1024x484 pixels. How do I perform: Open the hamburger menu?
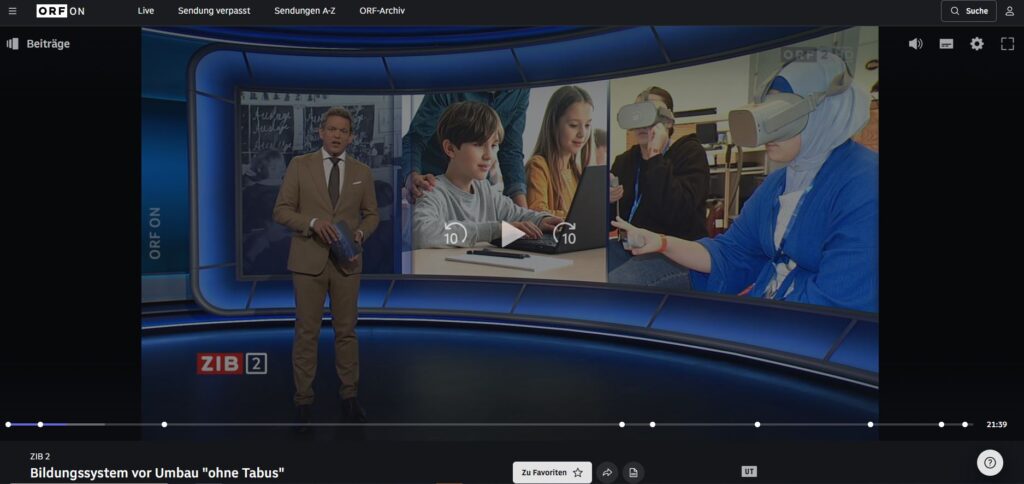click(12, 11)
